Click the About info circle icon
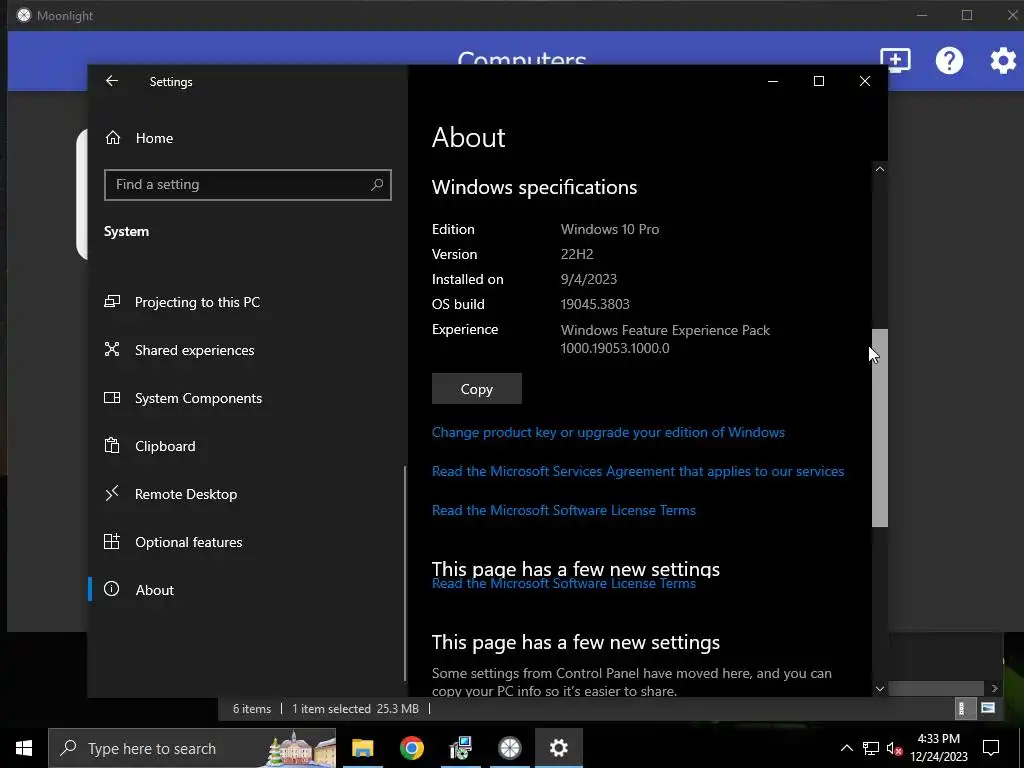The height and width of the screenshot is (768, 1024). (112, 589)
